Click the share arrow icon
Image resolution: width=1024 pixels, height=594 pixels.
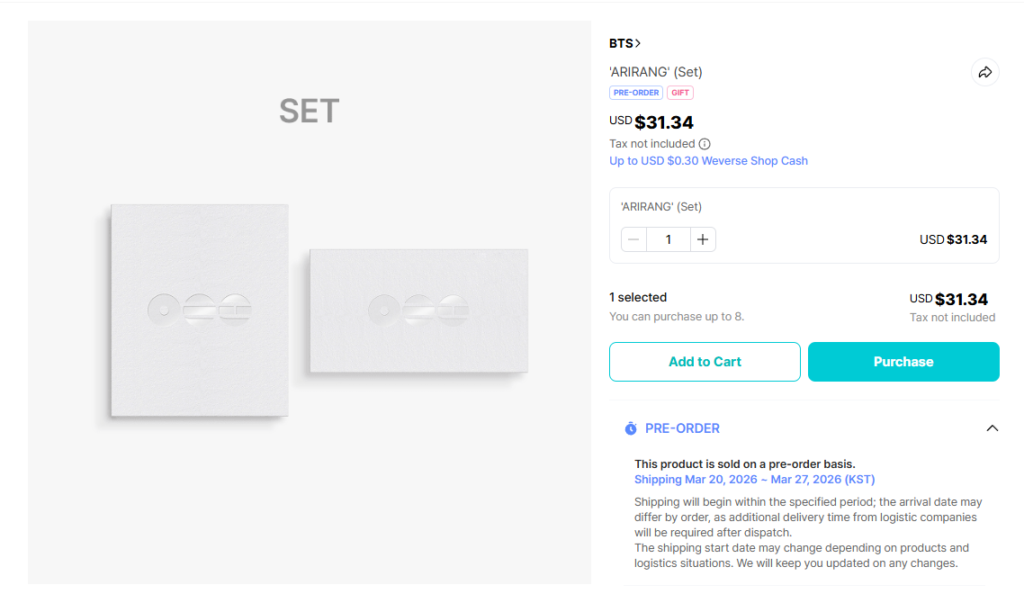985,72
